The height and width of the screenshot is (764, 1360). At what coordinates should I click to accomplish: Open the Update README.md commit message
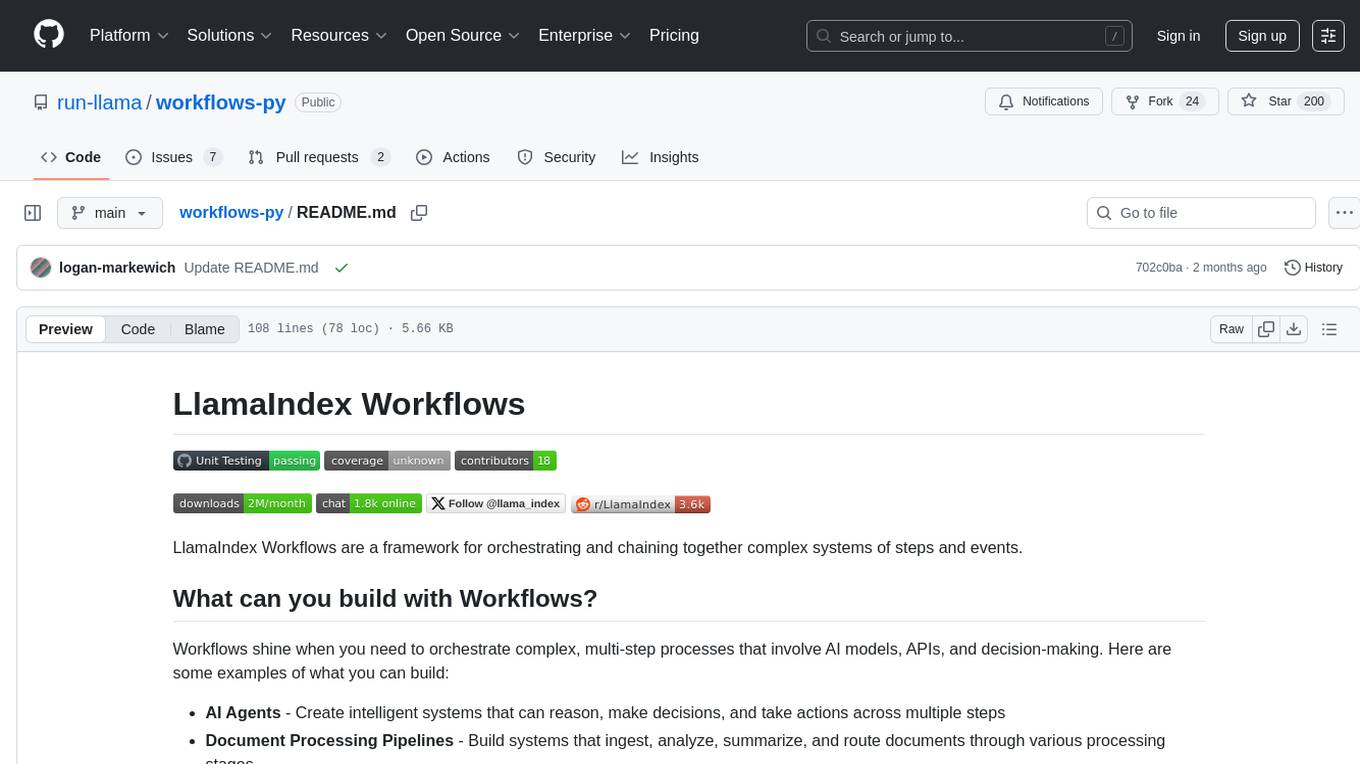[x=251, y=268]
